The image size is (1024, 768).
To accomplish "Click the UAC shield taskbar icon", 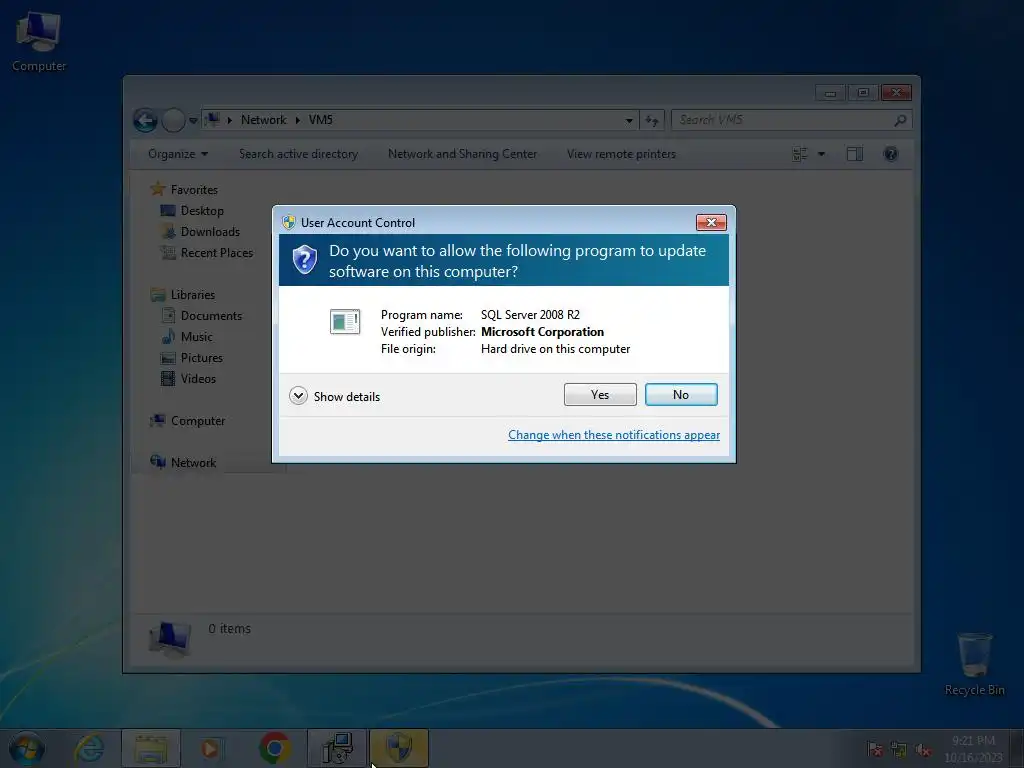I will point(399,748).
